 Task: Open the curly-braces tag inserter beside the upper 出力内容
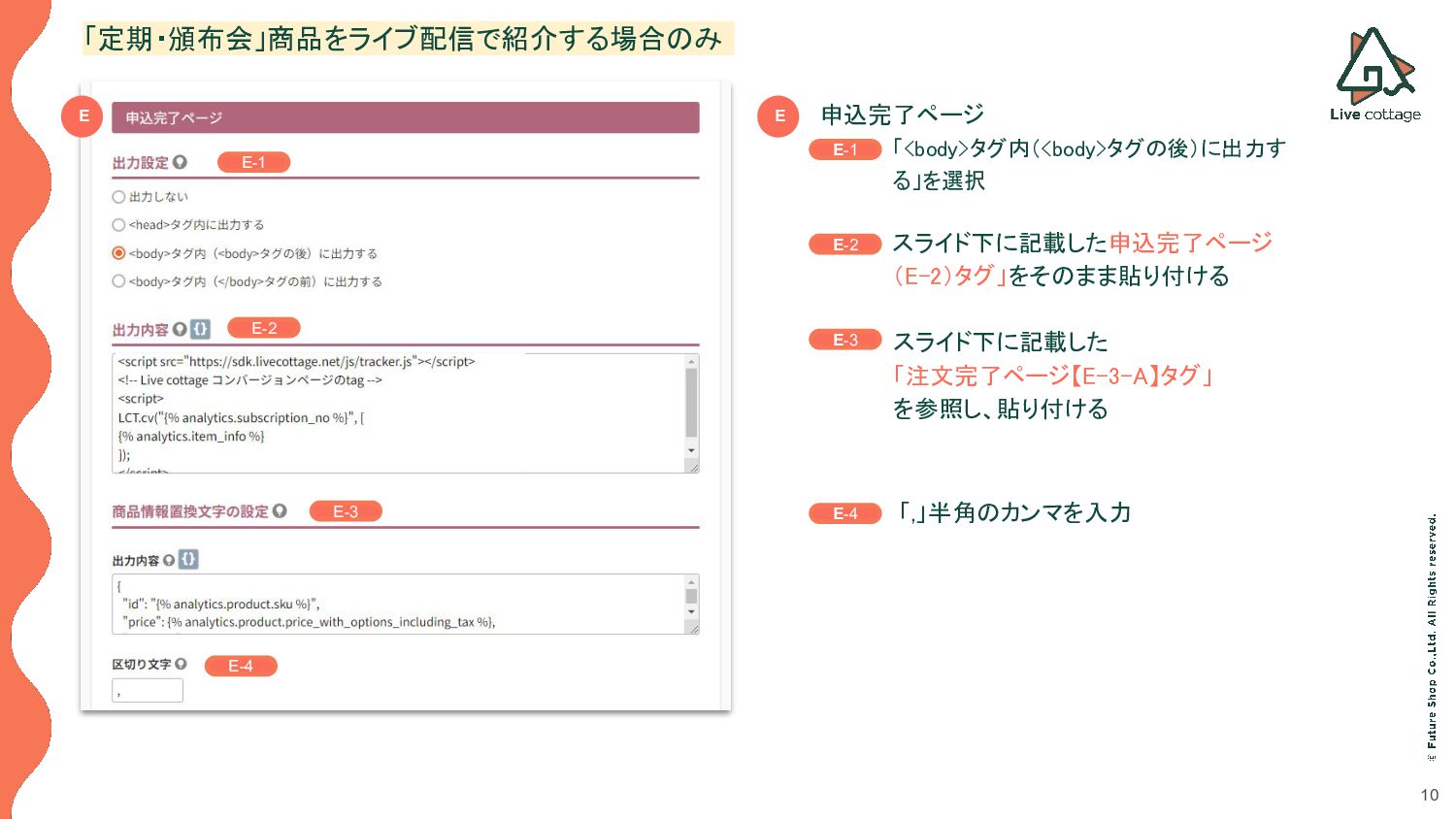(200, 329)
